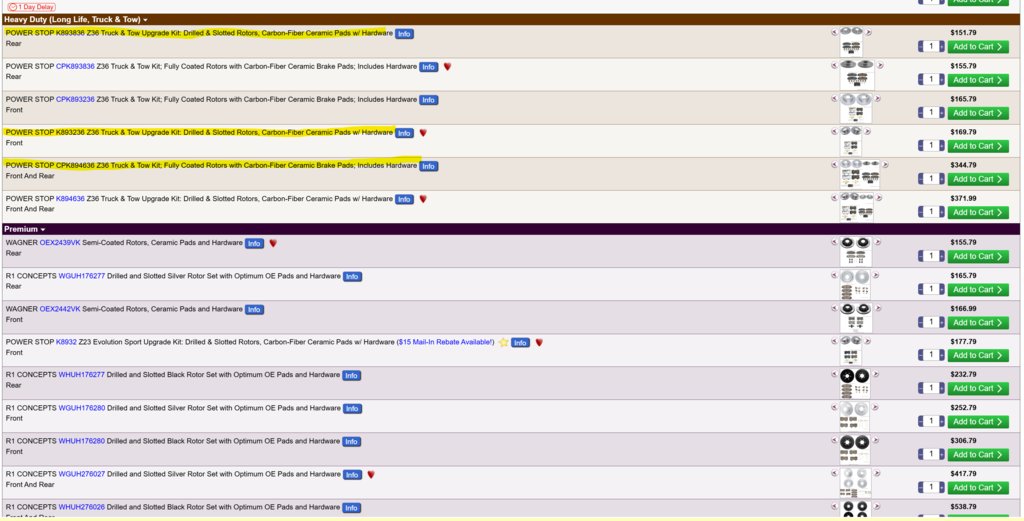Add K893236 at $169.79 to cart
Viewport: 1024px width, 521px height.
(978, 146)
